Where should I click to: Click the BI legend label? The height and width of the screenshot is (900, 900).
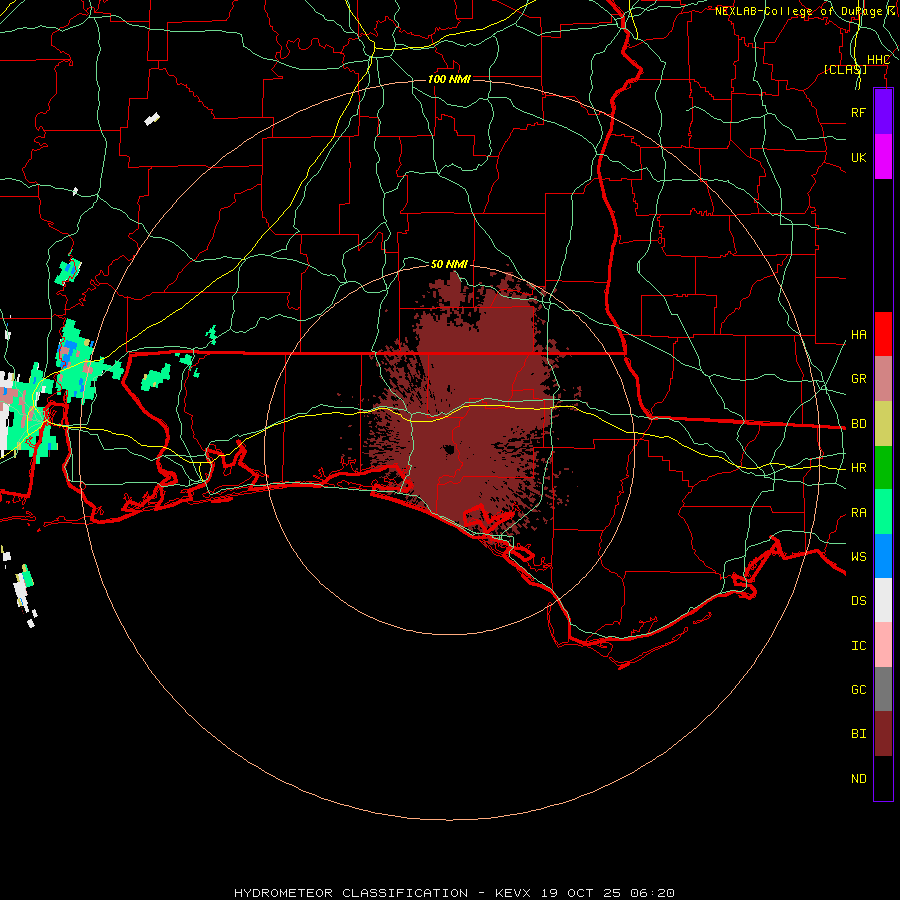click(x=858, y=734)
